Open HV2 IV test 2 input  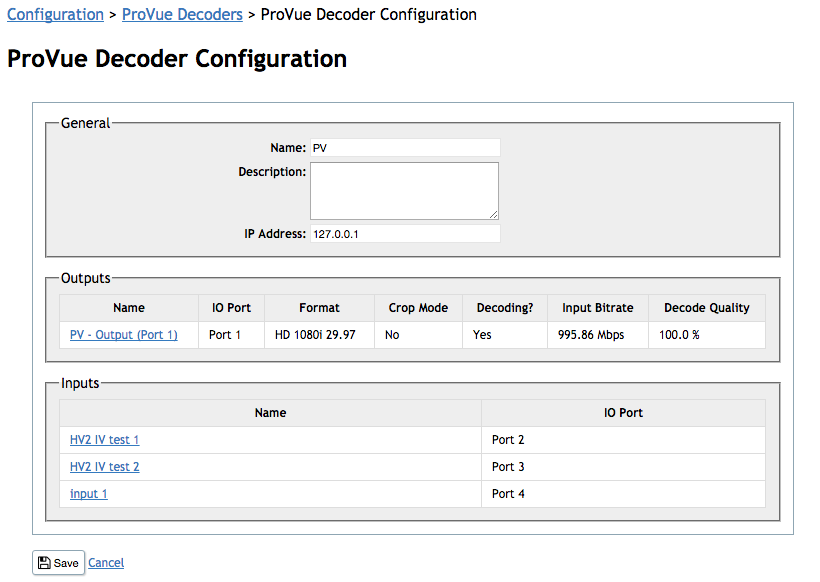(104, 466)
